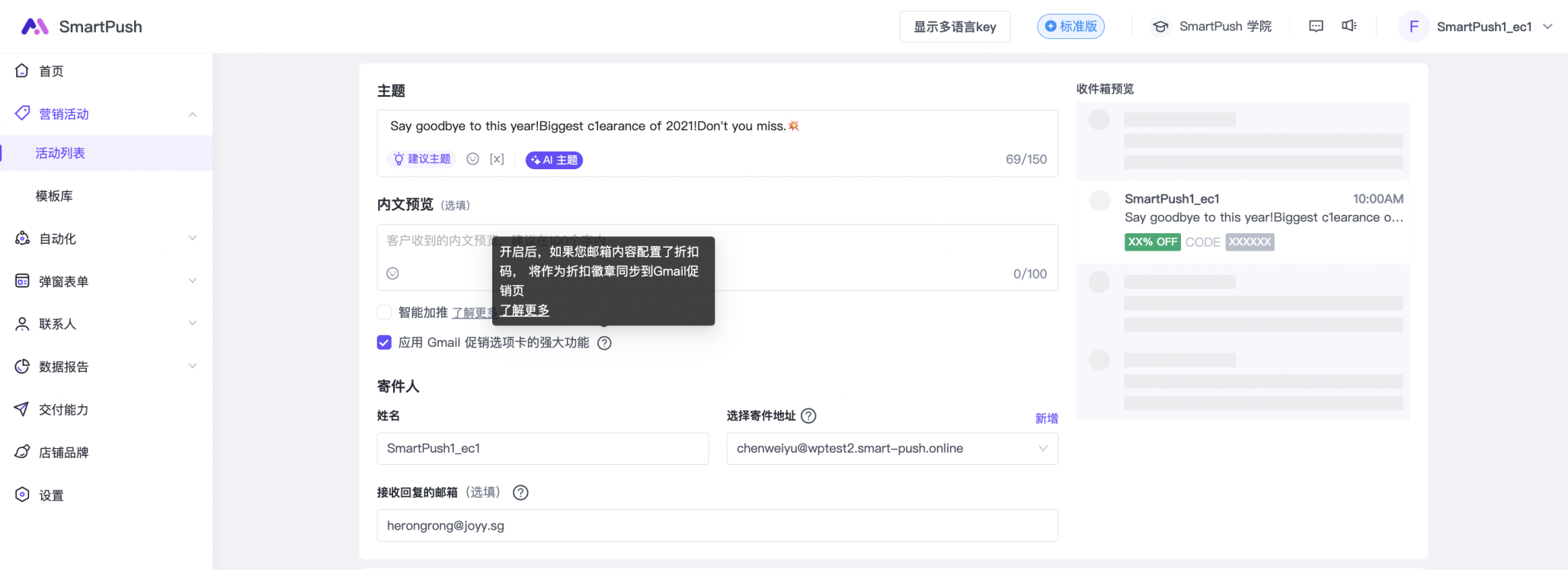The height and width of the screenshot is (570, 1568).
Task: Open the message/feedback icon in top bar
Action: (1316, 27)
